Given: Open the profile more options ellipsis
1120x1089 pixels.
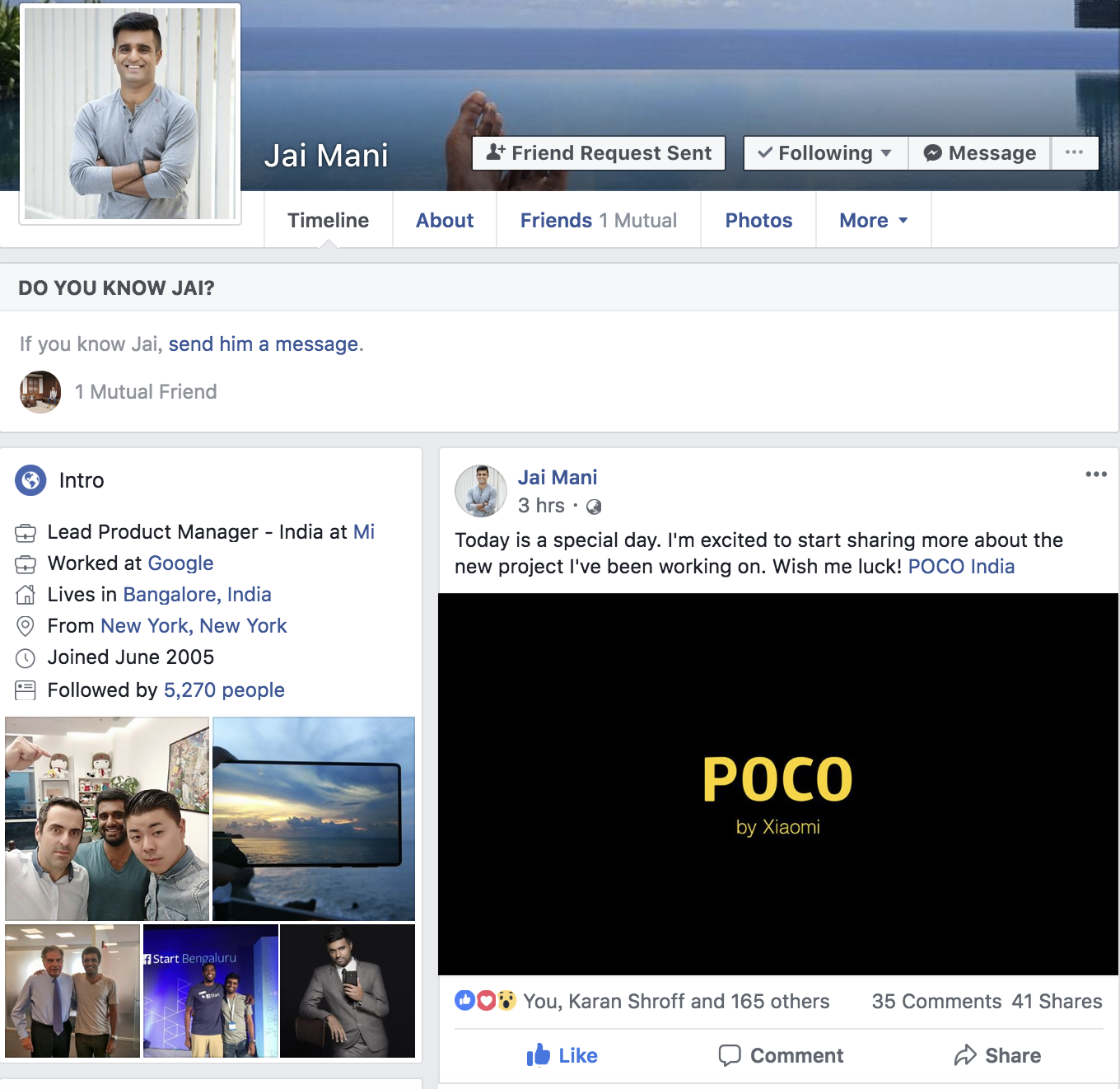Looking at the screenshot, I should (1075, 153).
